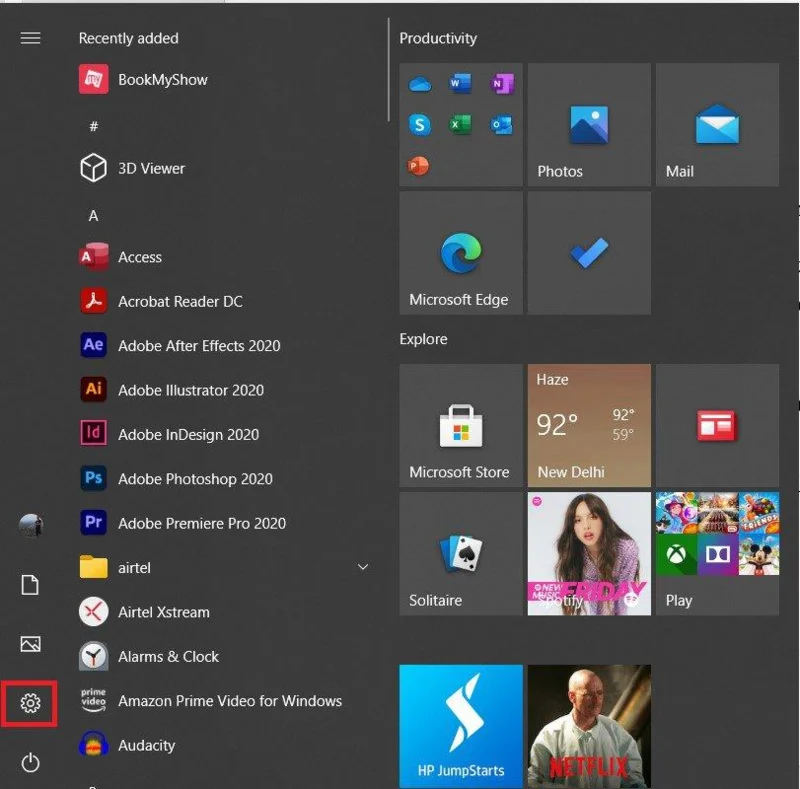
Task: Open the Netflix tile
Action: (x=589, y=726)
